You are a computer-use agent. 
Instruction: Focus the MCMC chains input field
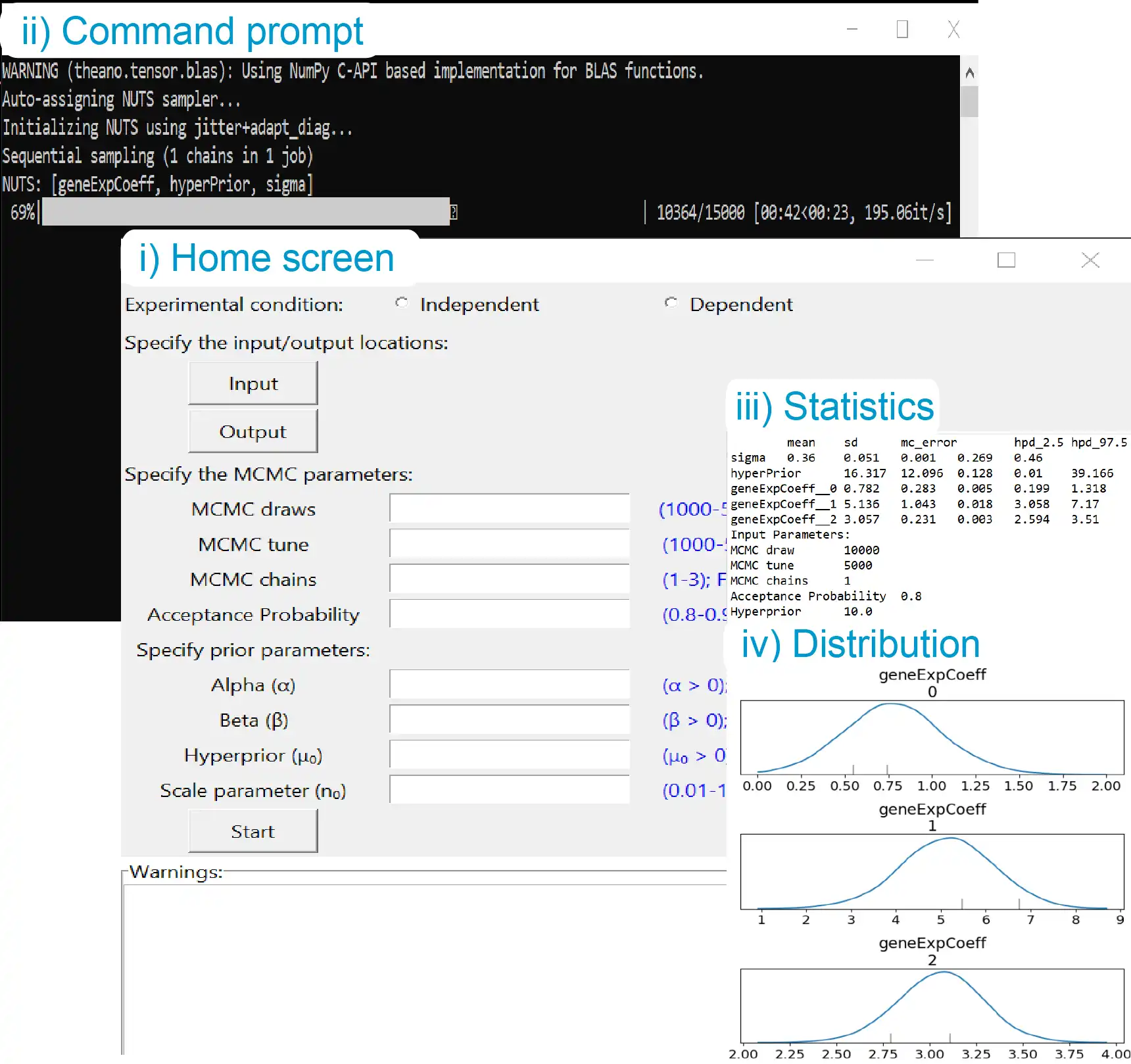[510, 579]
